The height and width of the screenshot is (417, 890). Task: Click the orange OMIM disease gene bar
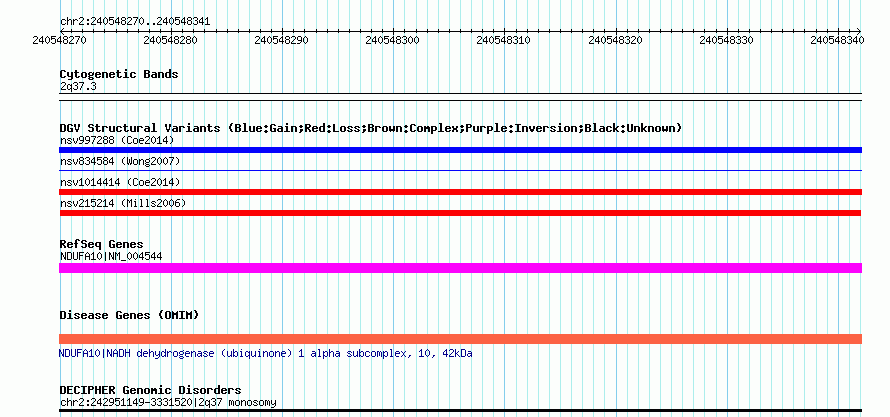[x=460, y=339]
